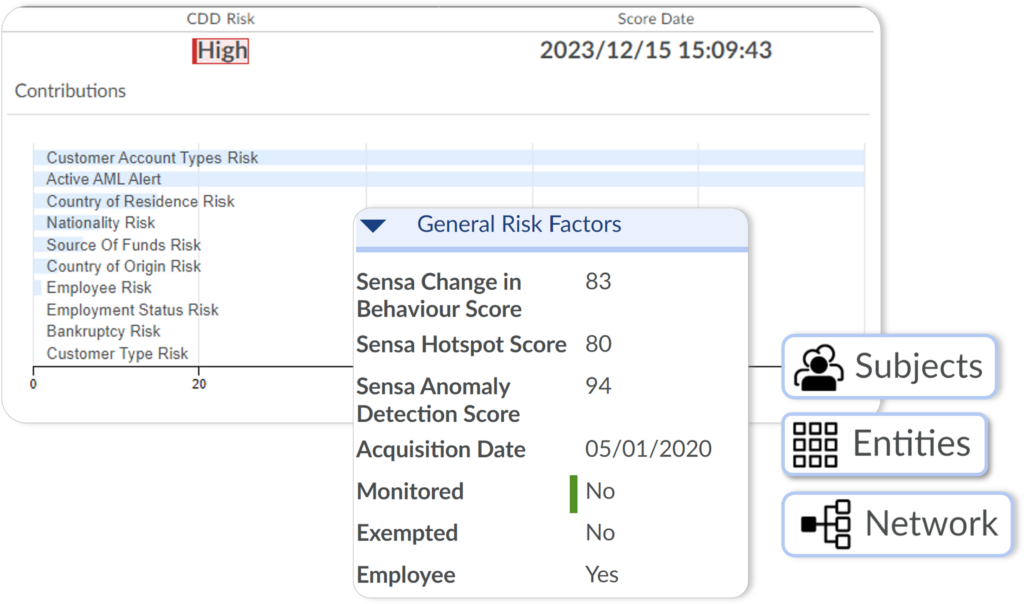Open the Subjects button
The height and width of the screenshot is (604, 1024).
pos(890,367)
